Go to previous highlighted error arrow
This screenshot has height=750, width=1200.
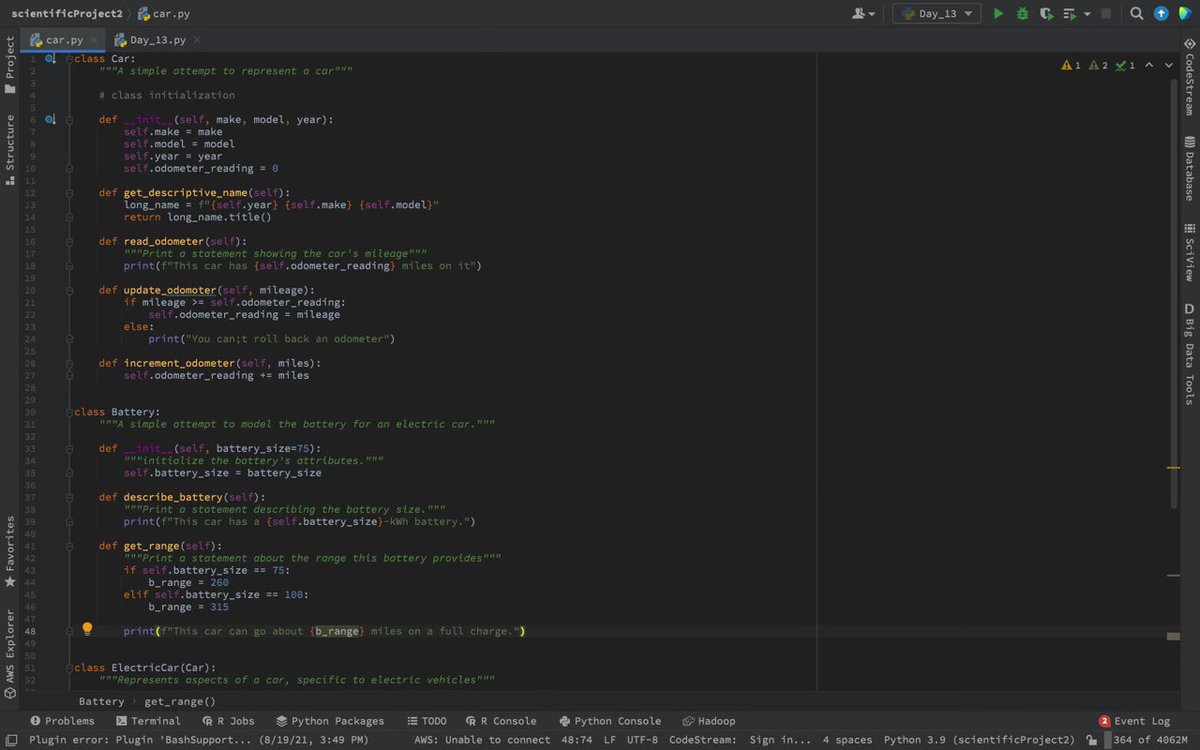point(1150,65)
